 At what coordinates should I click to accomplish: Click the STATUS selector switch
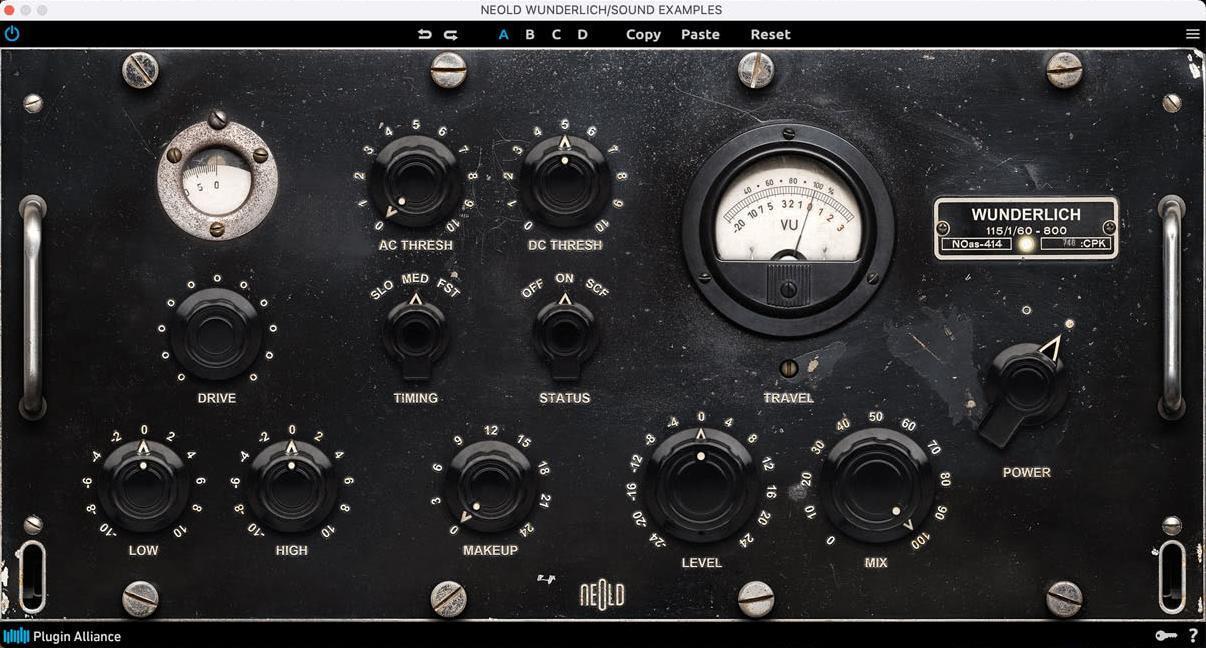[x=565, y=337]
